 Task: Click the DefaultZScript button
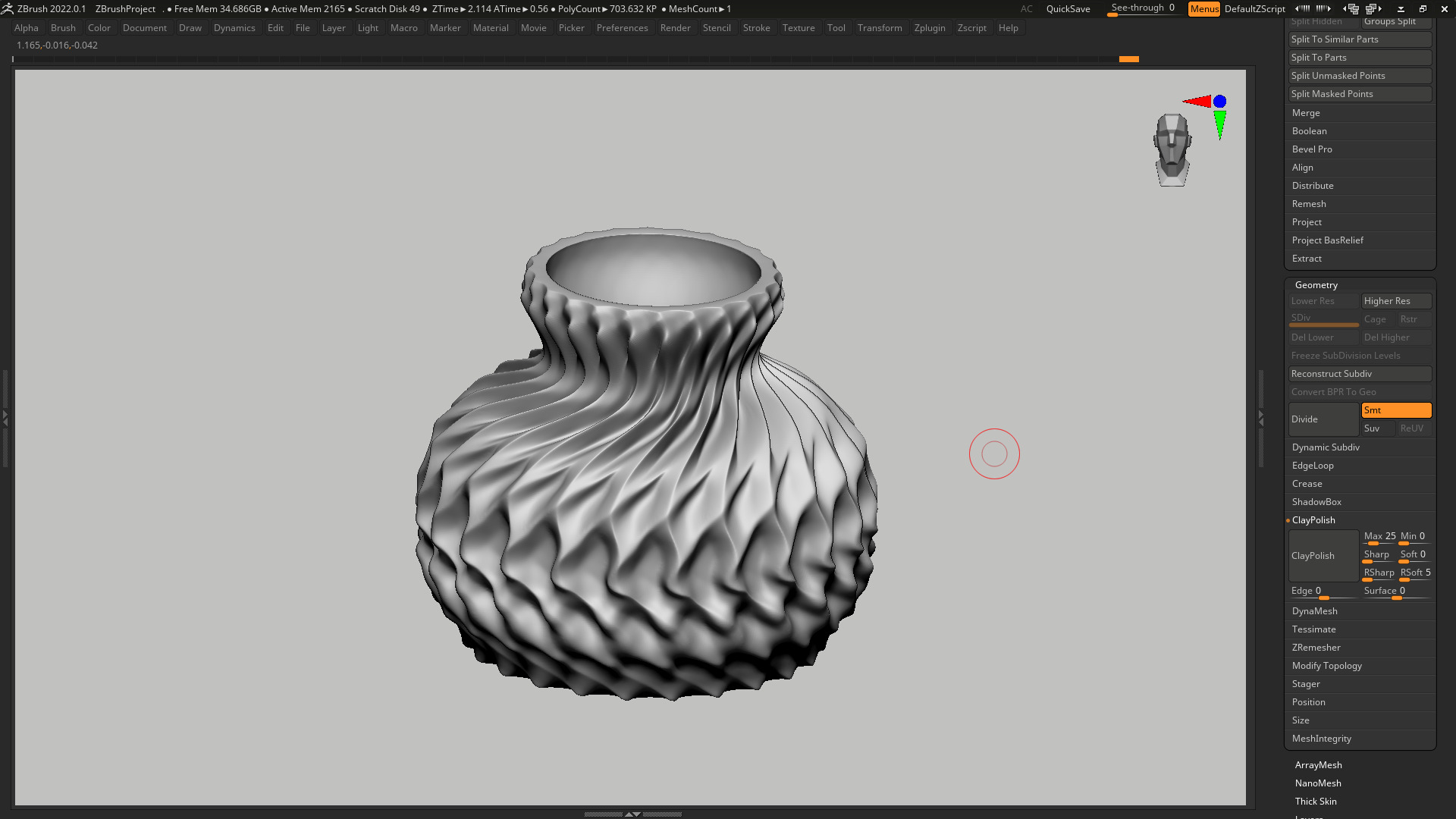(x=1254, y=9)
